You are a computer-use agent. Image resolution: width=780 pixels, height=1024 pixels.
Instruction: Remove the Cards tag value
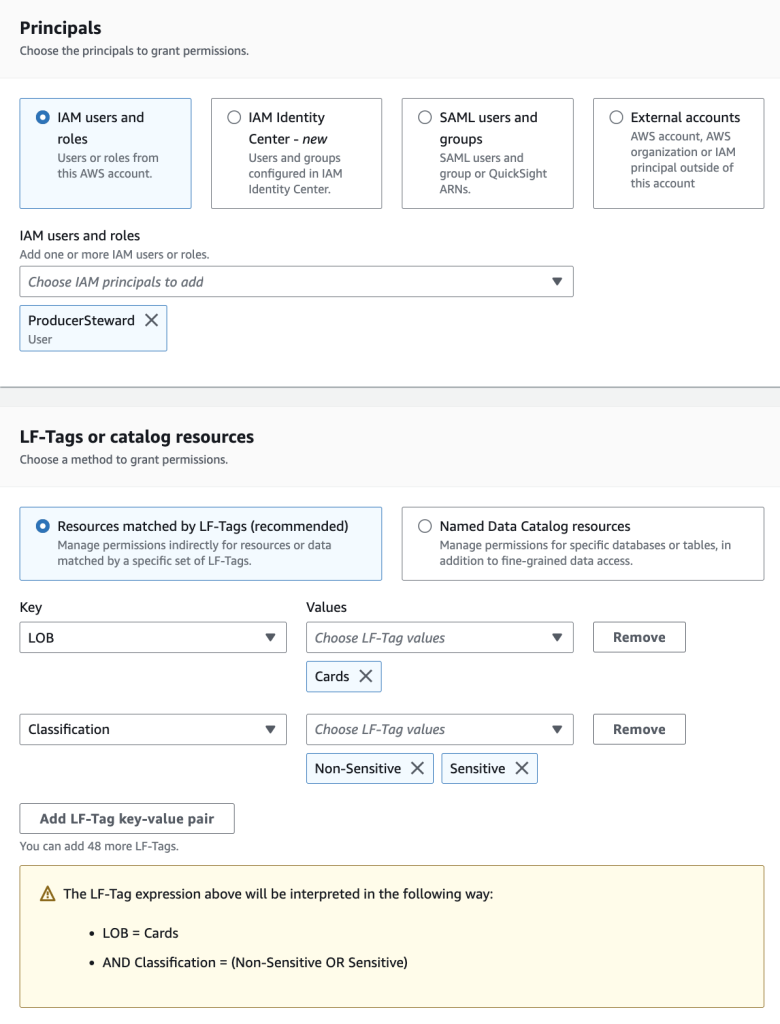click(365, 676)
